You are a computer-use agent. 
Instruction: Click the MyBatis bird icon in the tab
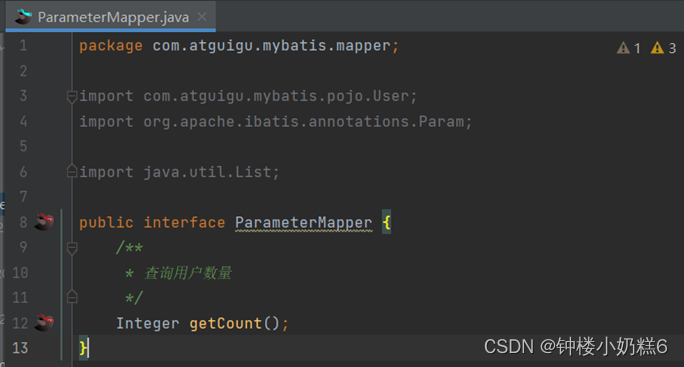(24, 17)
